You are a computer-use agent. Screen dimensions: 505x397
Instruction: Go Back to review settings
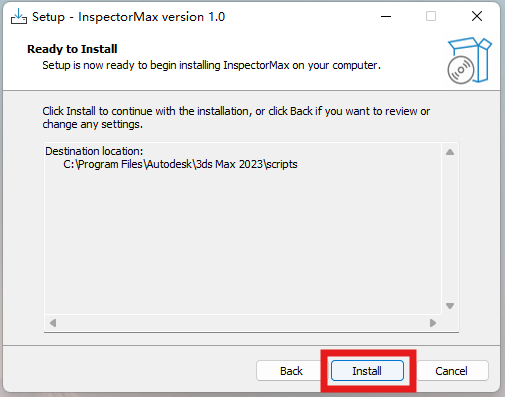pyautogui.click(x=291, y=370)
